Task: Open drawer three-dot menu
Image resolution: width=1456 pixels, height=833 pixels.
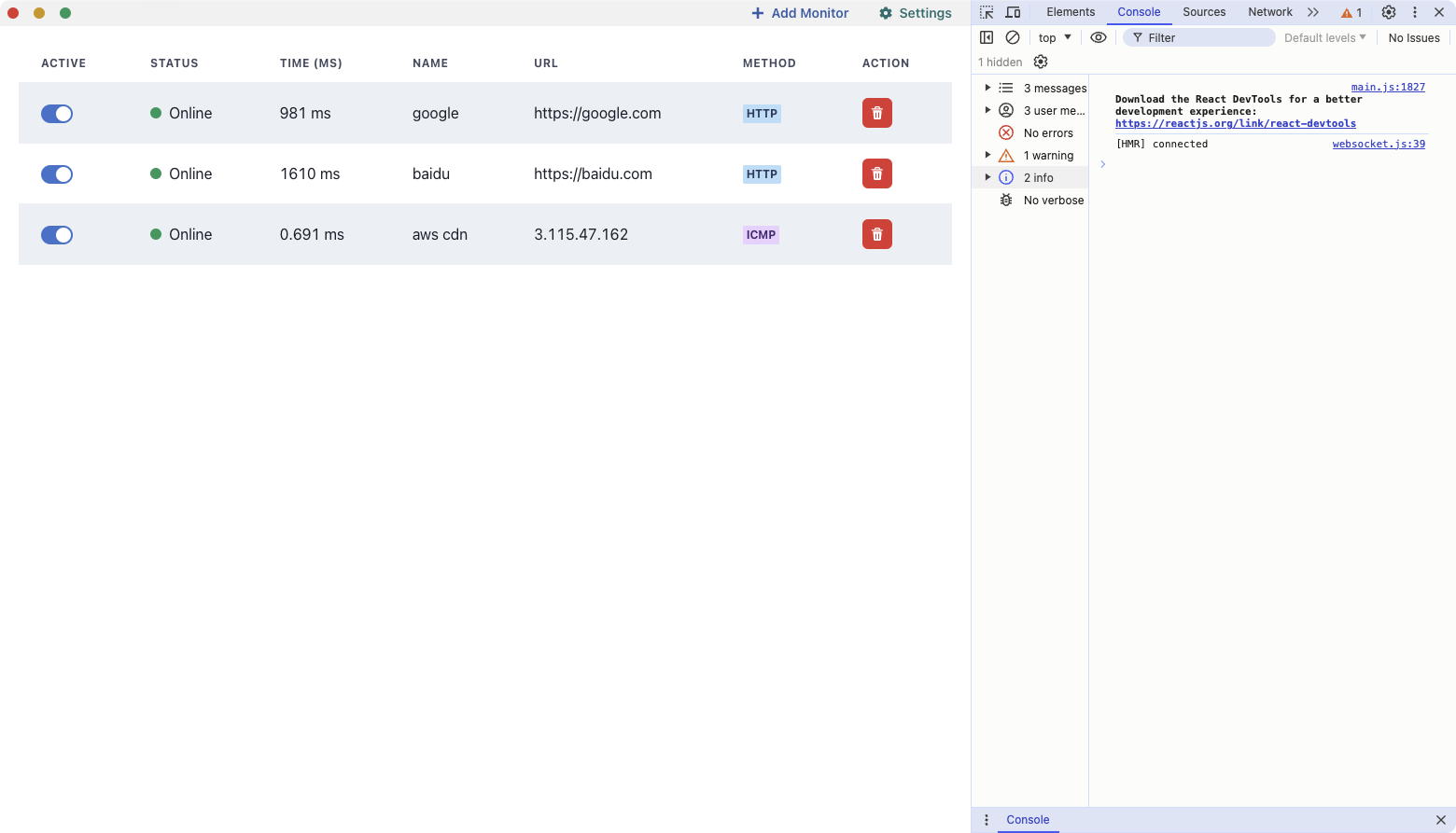Action: (987, 820)
